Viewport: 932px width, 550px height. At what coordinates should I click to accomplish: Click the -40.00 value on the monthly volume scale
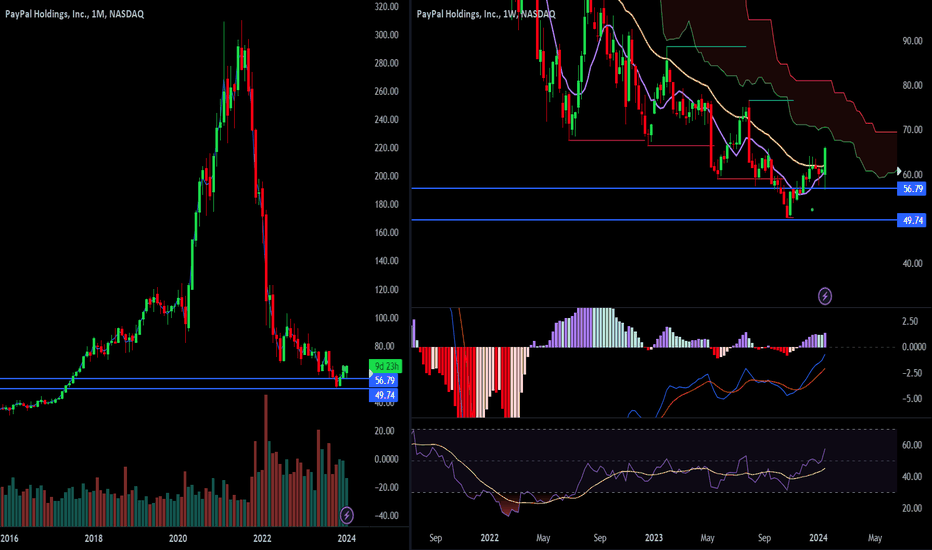[x=385, y=516]
